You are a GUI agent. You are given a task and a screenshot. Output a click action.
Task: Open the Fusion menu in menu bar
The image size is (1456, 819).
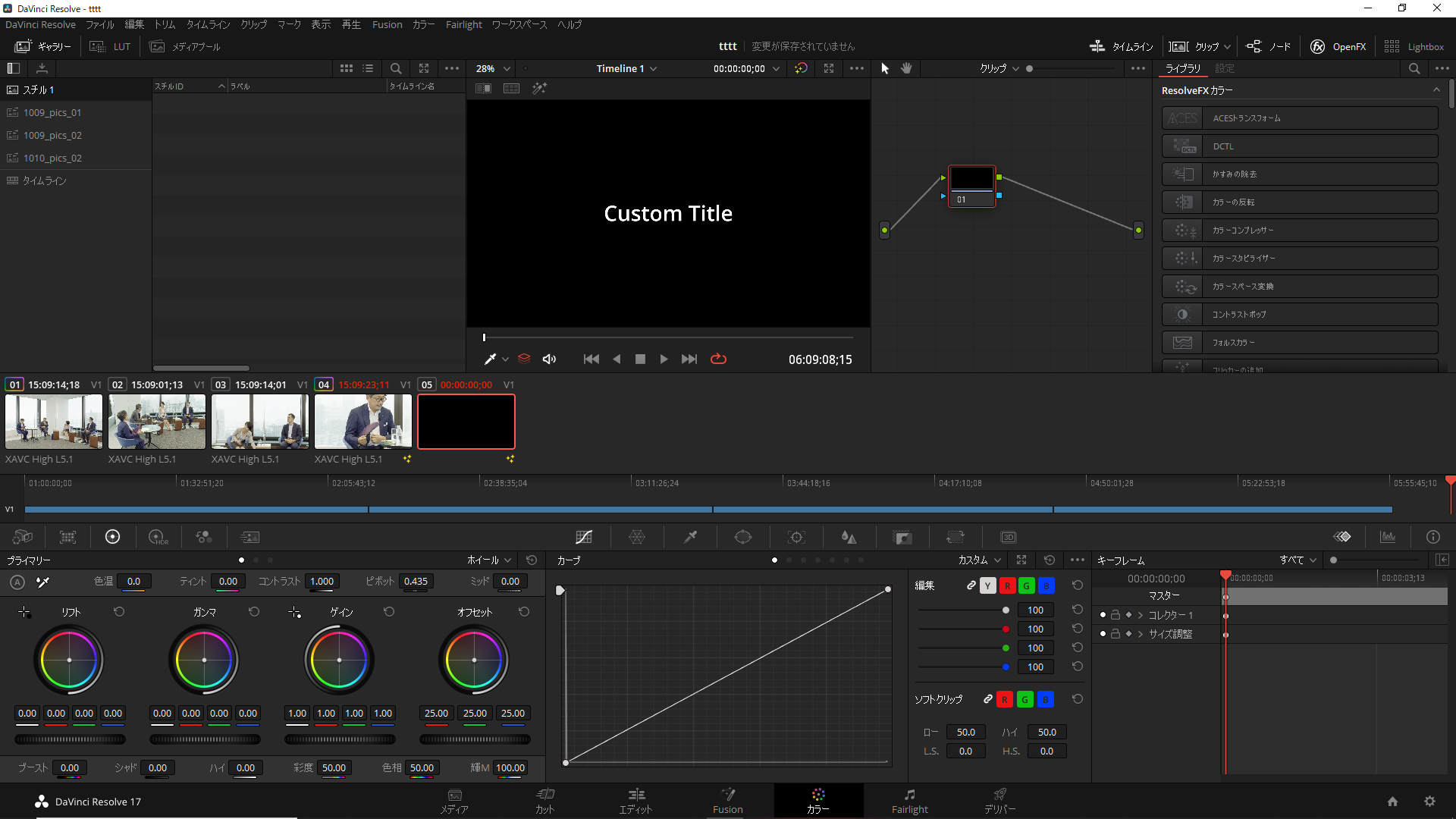(x=387, y=24)
